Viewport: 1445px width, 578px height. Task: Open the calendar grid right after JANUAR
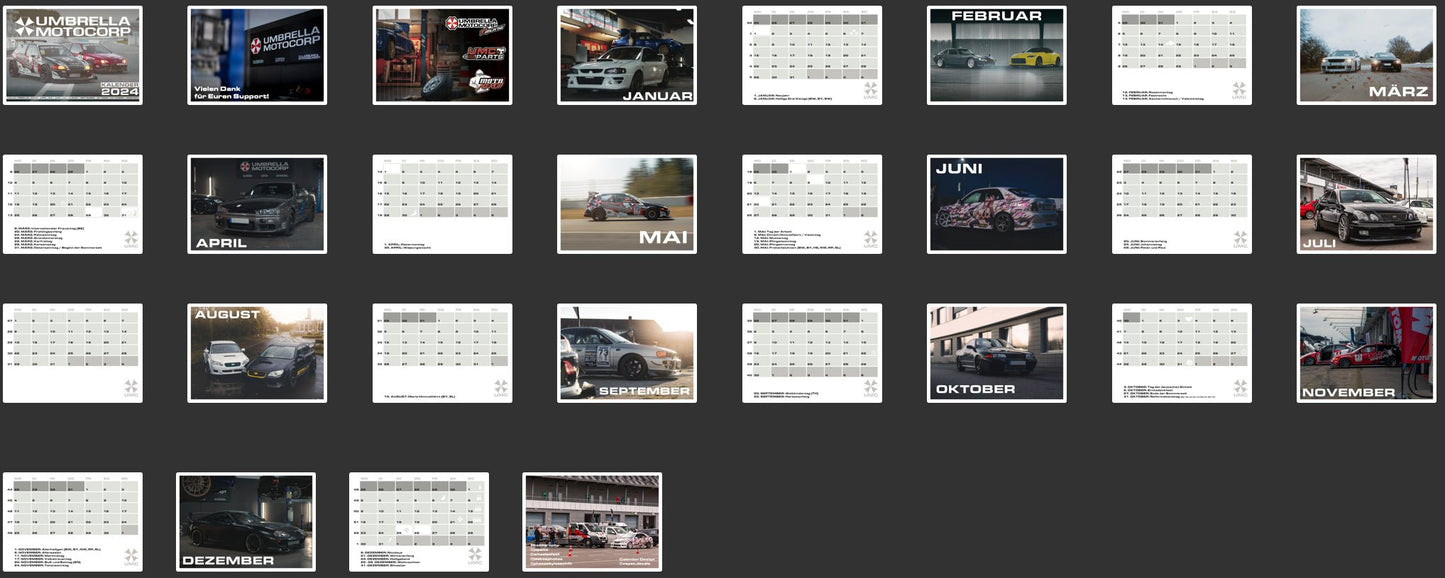(812, 55)
